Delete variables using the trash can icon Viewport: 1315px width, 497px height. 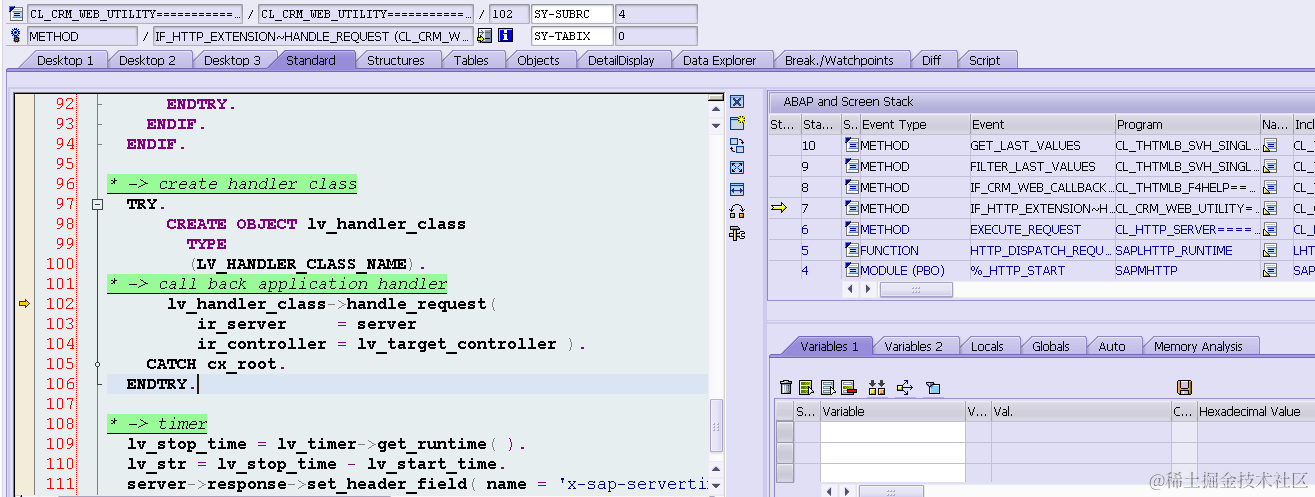[786, 387]
